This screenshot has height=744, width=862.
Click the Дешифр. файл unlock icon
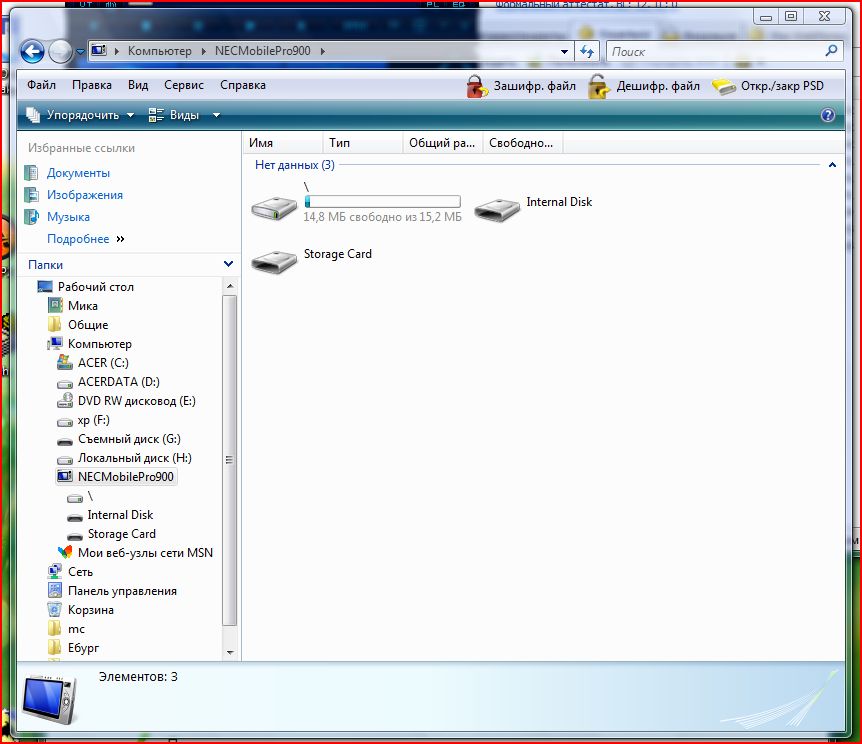pos(599,87)
